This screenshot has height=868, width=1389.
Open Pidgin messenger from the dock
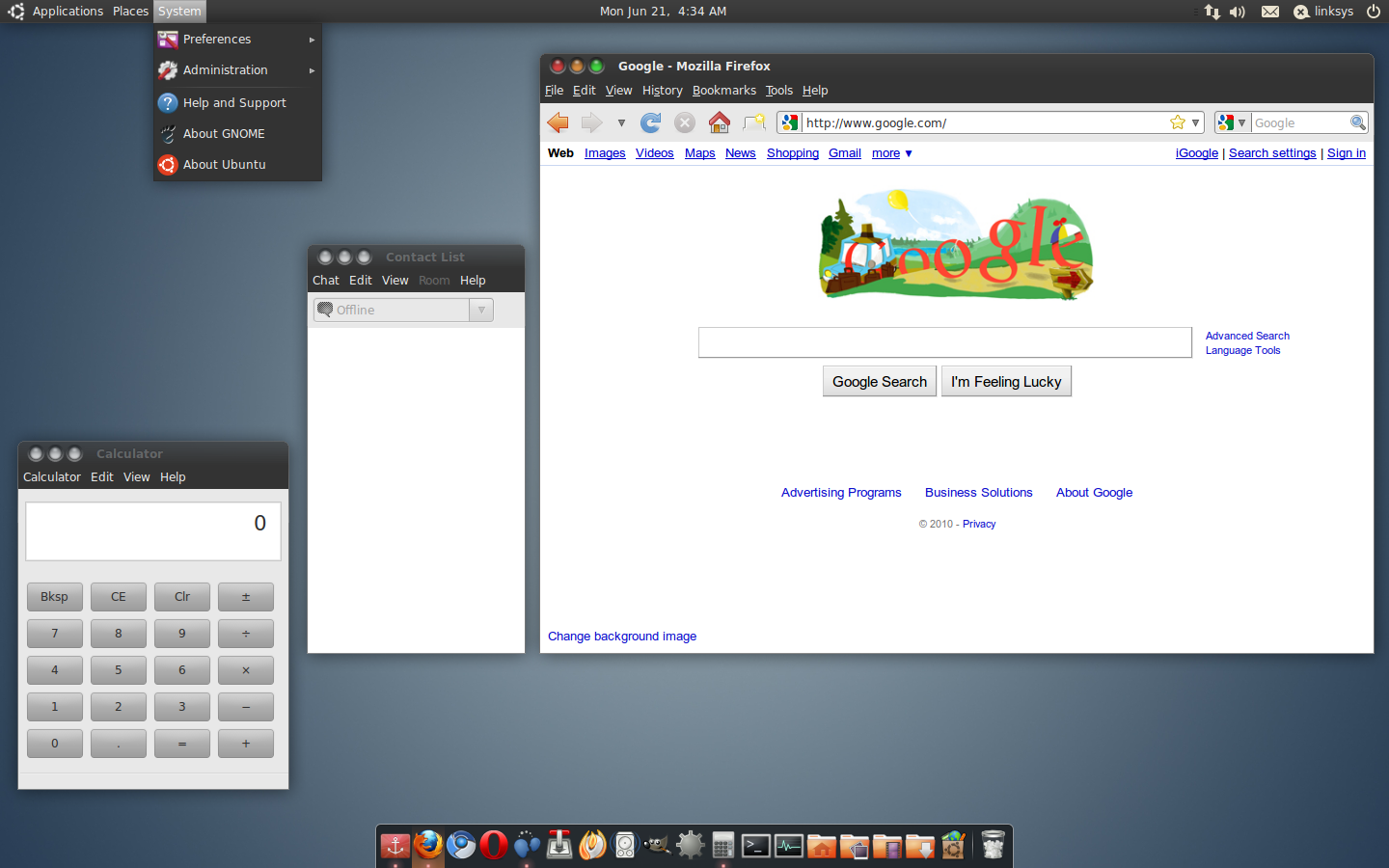click(x=527, y=846)
